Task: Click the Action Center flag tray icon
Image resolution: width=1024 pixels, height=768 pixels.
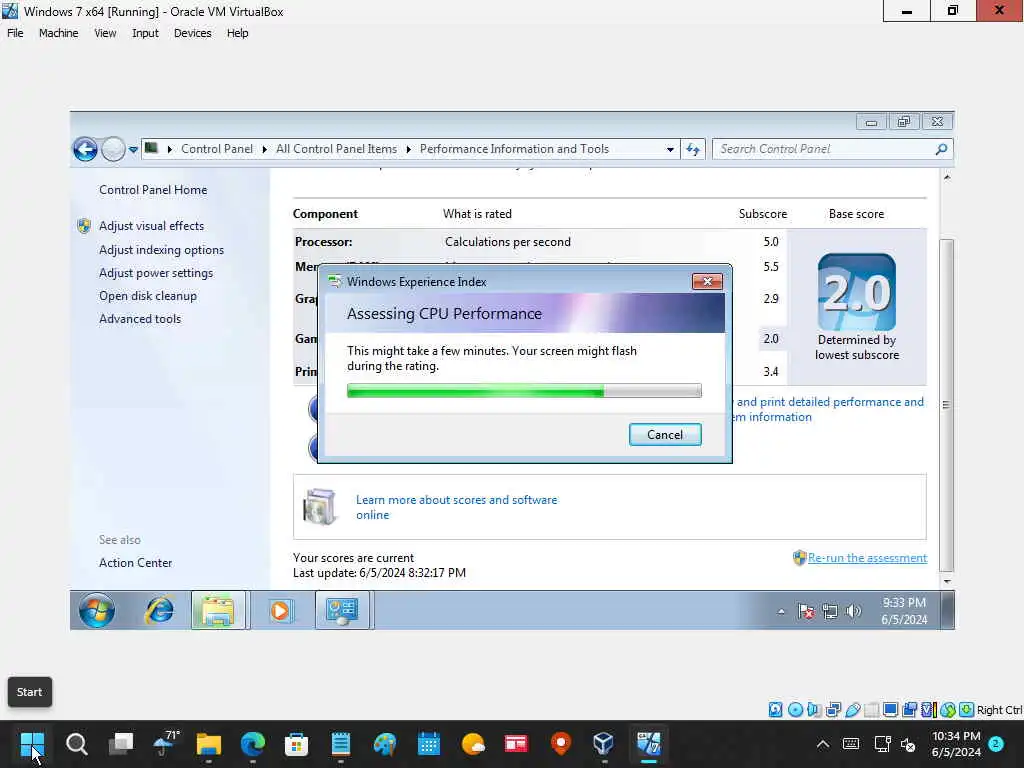Action: (806, 611)
